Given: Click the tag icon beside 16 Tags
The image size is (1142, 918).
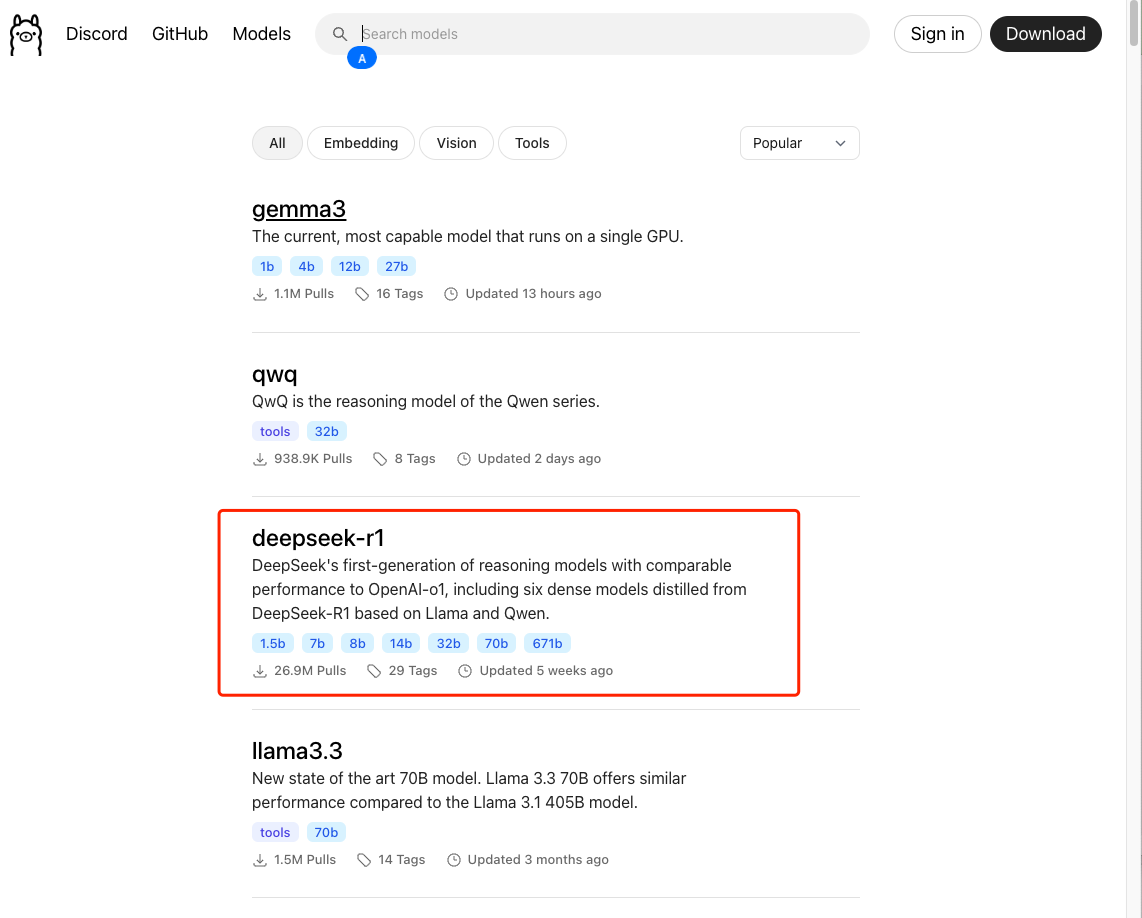Looking at the screenshot, I should pos(362,294).
